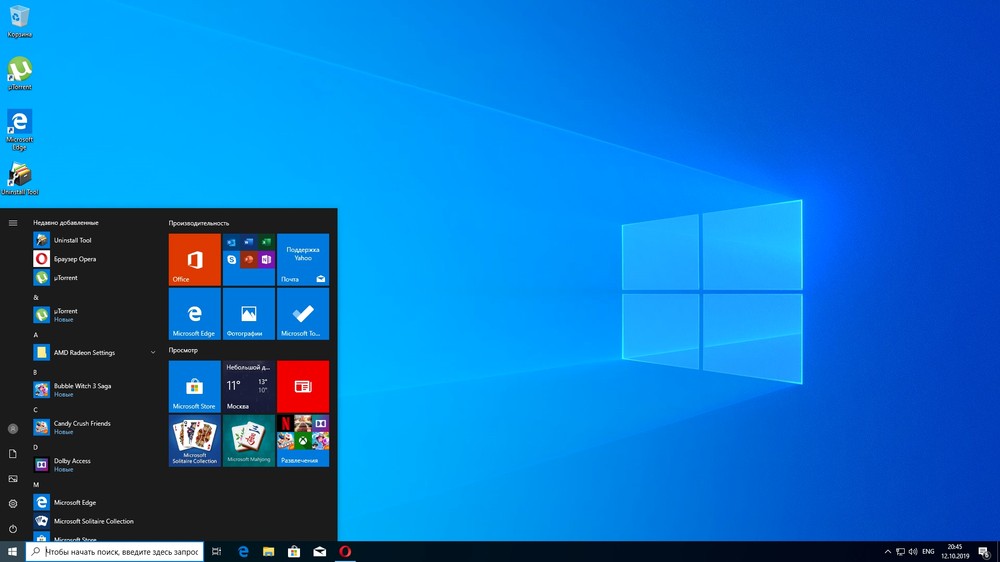The width and height of the screenshot is (1000, 562).
Task: Launch the Microsoft Mahjong tile
Action: [248, 441]
